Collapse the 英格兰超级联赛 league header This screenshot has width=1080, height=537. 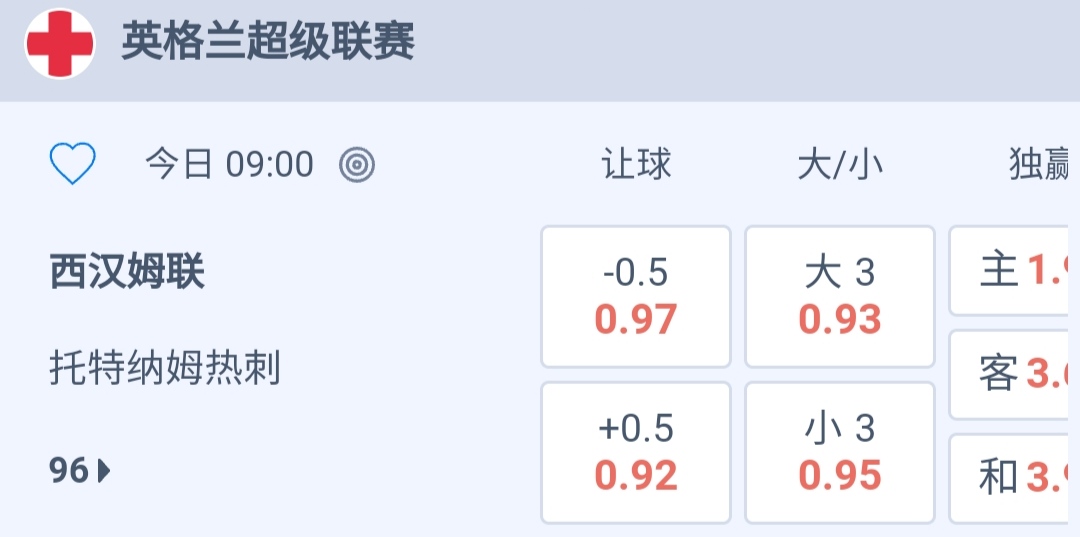pyautogui.click(x=268, y=43)
